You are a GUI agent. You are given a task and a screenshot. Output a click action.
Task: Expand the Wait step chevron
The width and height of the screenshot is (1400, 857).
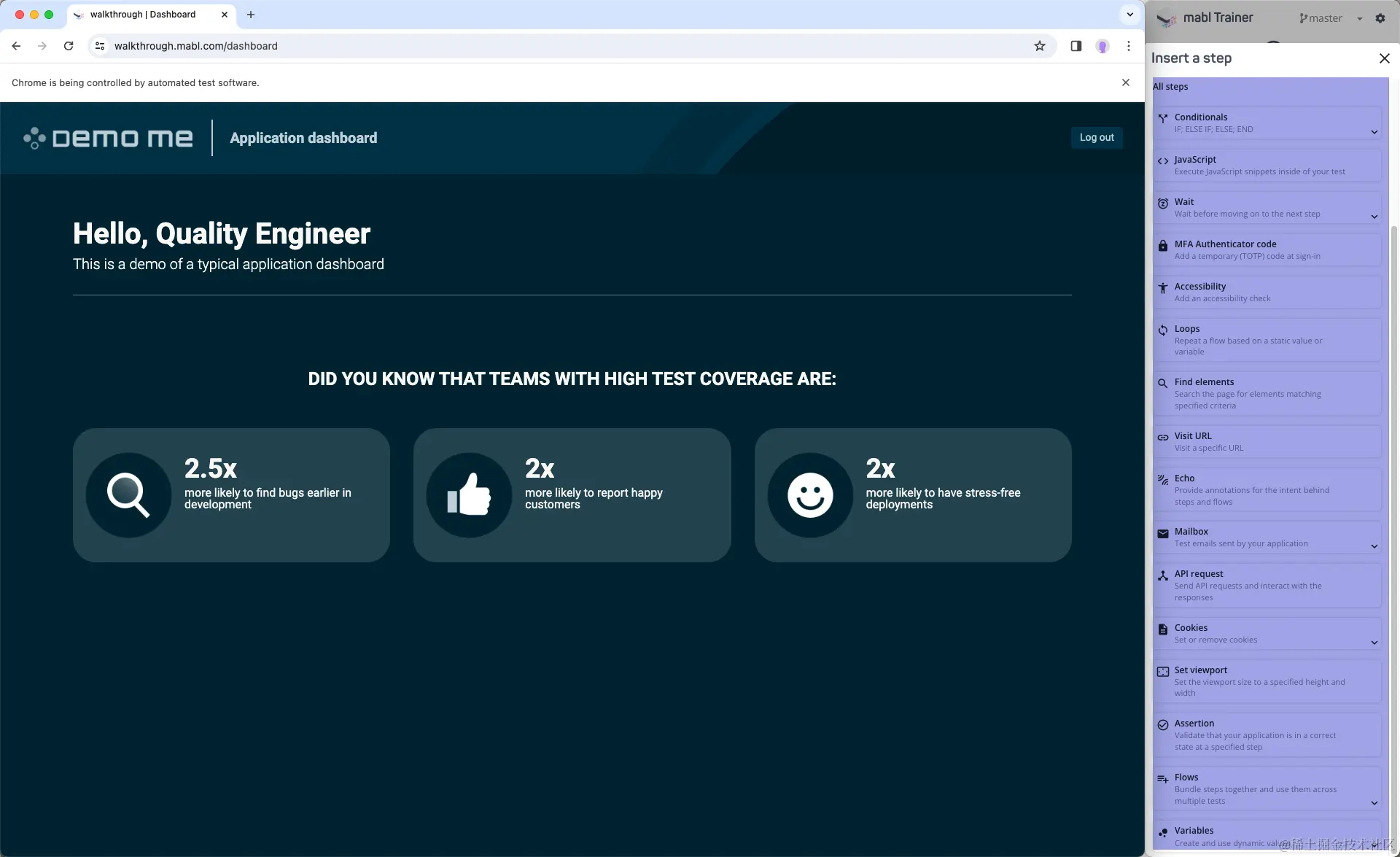pos(1374,217)
